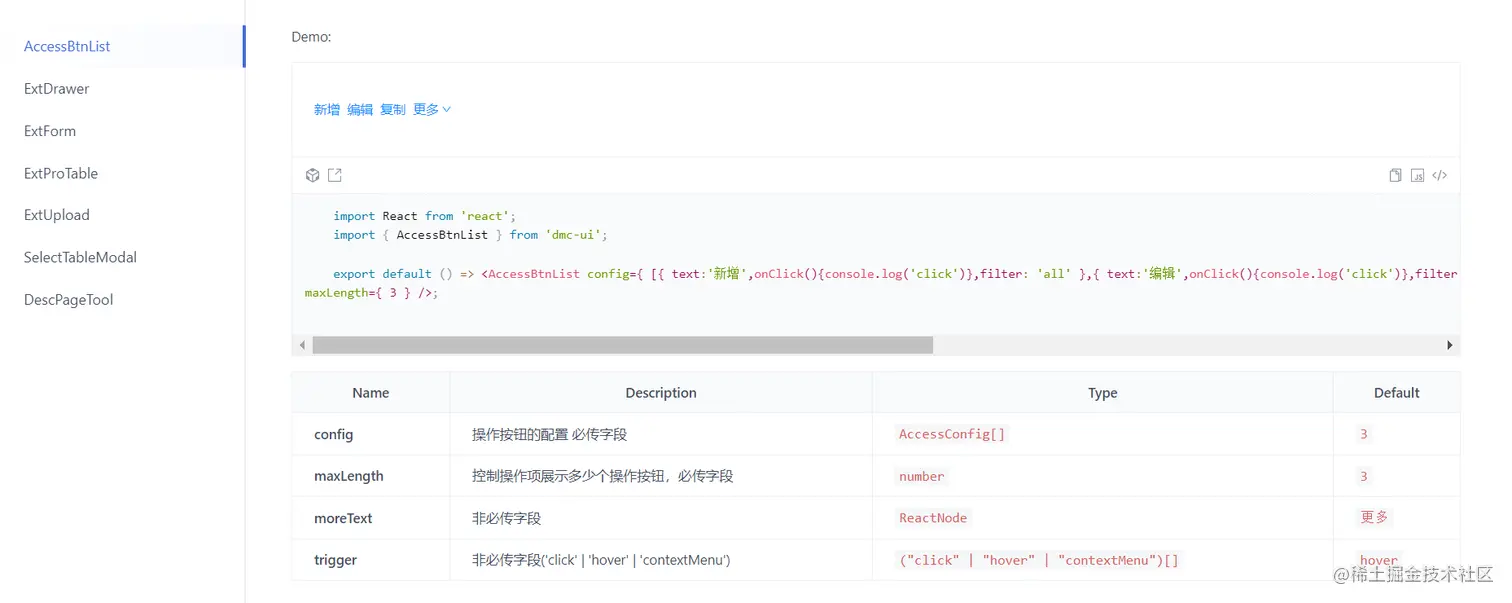The width and height of the screenshot is (1512, 603).
Task: Click the number type value
Action: coord(921,476)
